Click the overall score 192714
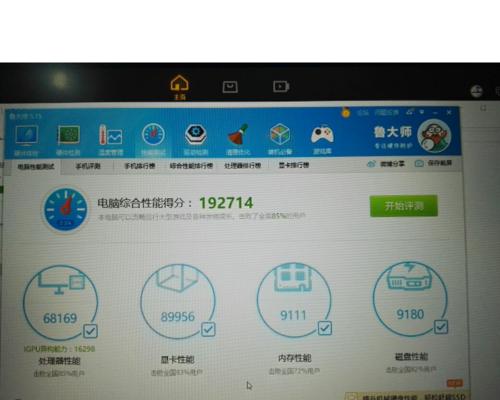Image resolution: width=500 pixels, height=400 pixels. (x=226, y=203)
